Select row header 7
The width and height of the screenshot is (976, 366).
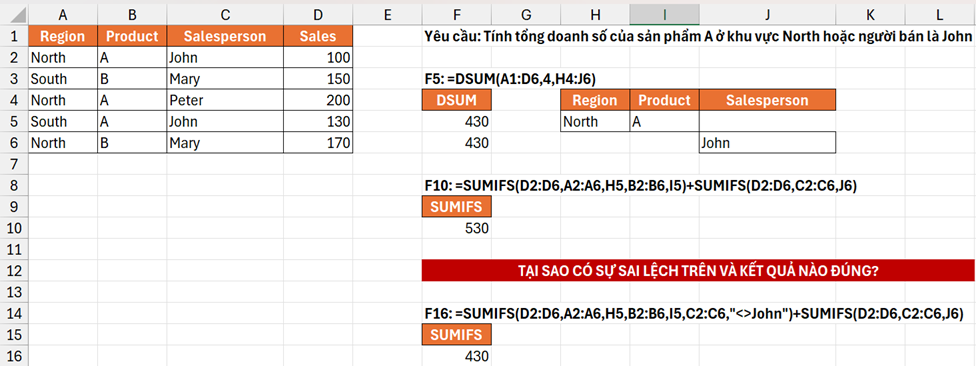tap(14, 164)
